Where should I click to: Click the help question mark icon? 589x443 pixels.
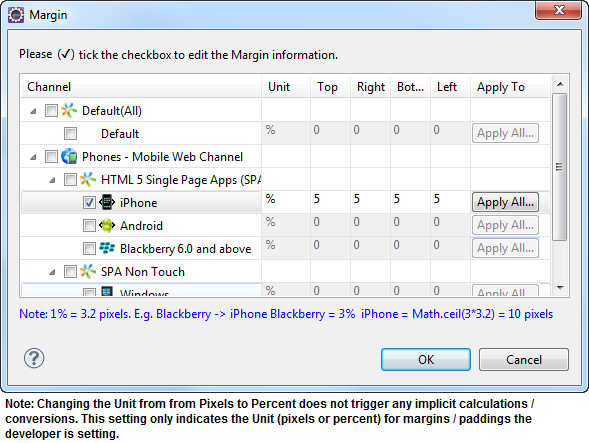(x=34, y=358)
